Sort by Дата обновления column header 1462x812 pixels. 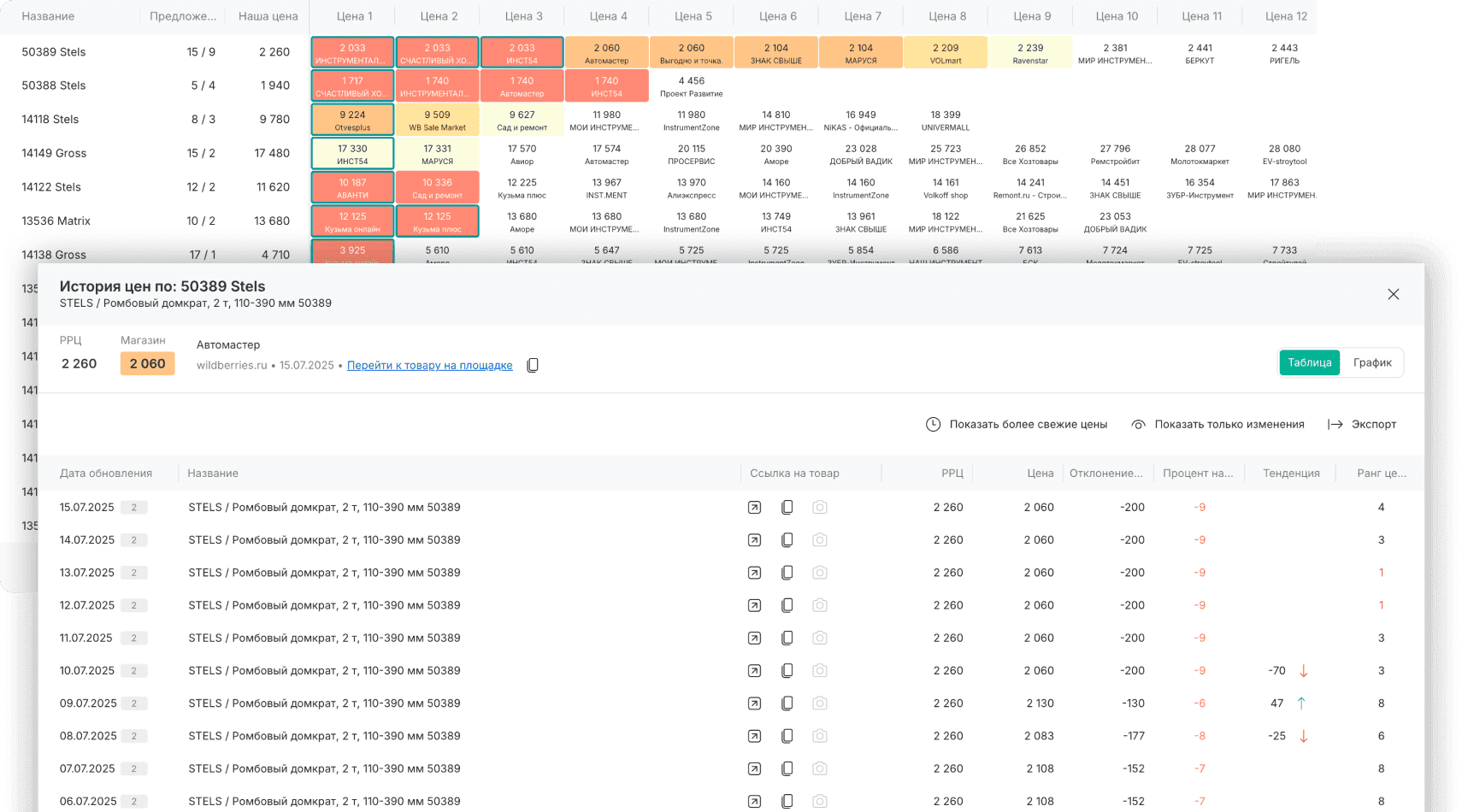click(x=106, y=474)
